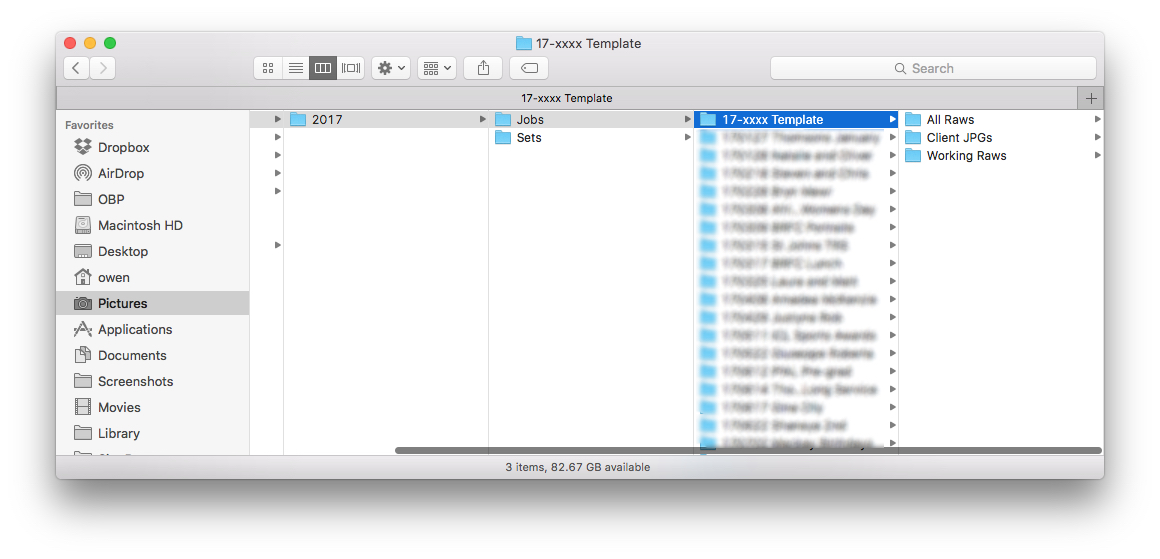1160x559 pixels.
Task: Open Dropbox in the sidebar
Action: pyautogui.click(x=123, y=147)
